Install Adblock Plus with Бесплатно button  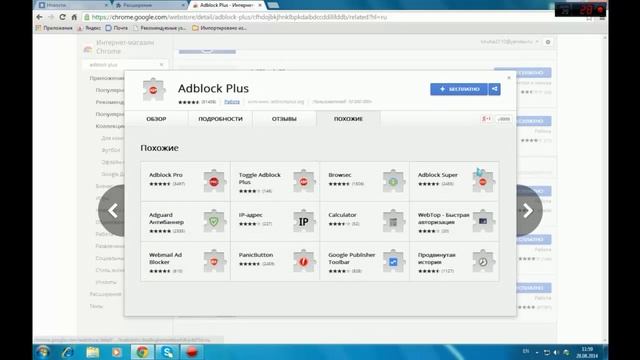pos(459,89)
